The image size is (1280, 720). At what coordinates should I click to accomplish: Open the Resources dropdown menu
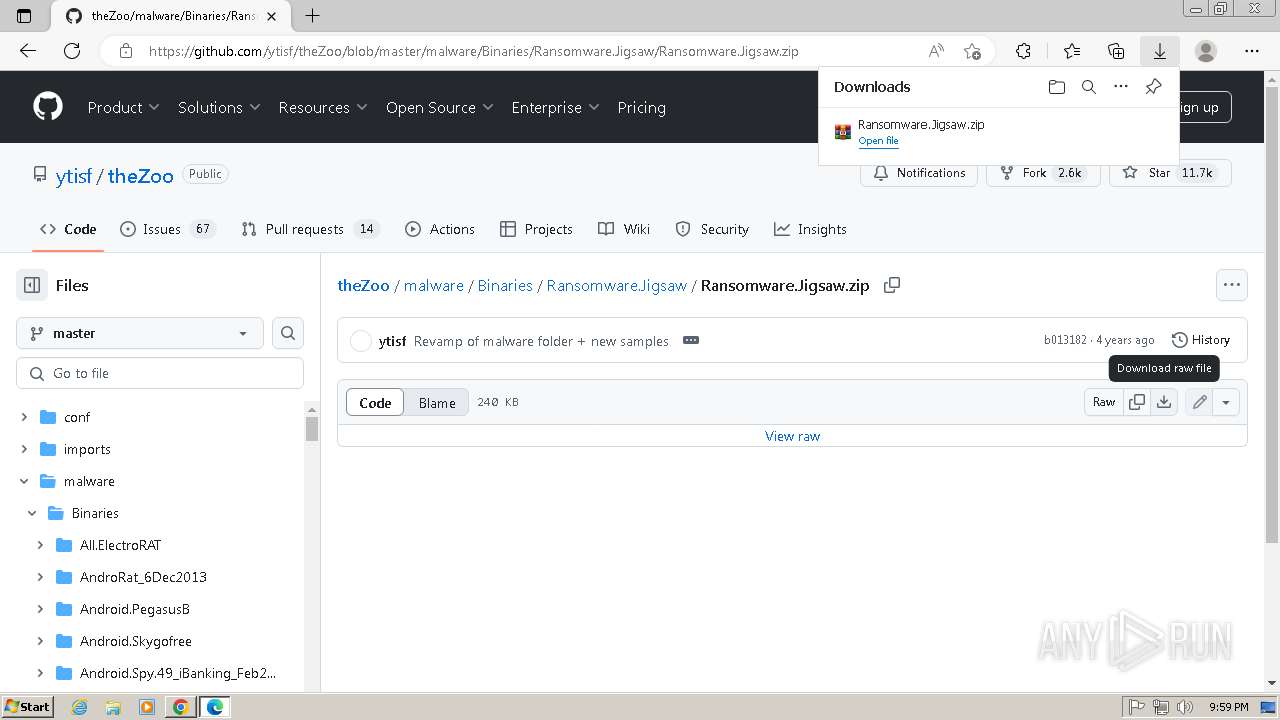323,107
